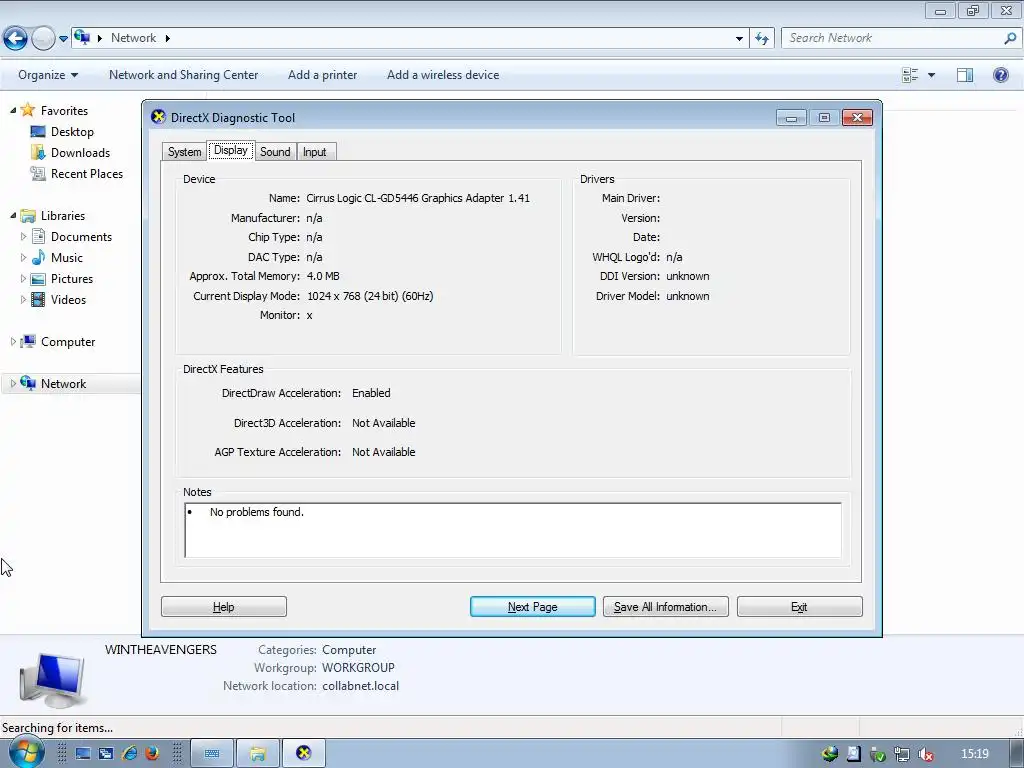Image resolution: width=1024 pixels, height=768 pixels.
Task: Select the Pictures library icon
Action: click(x=39, y=279)
